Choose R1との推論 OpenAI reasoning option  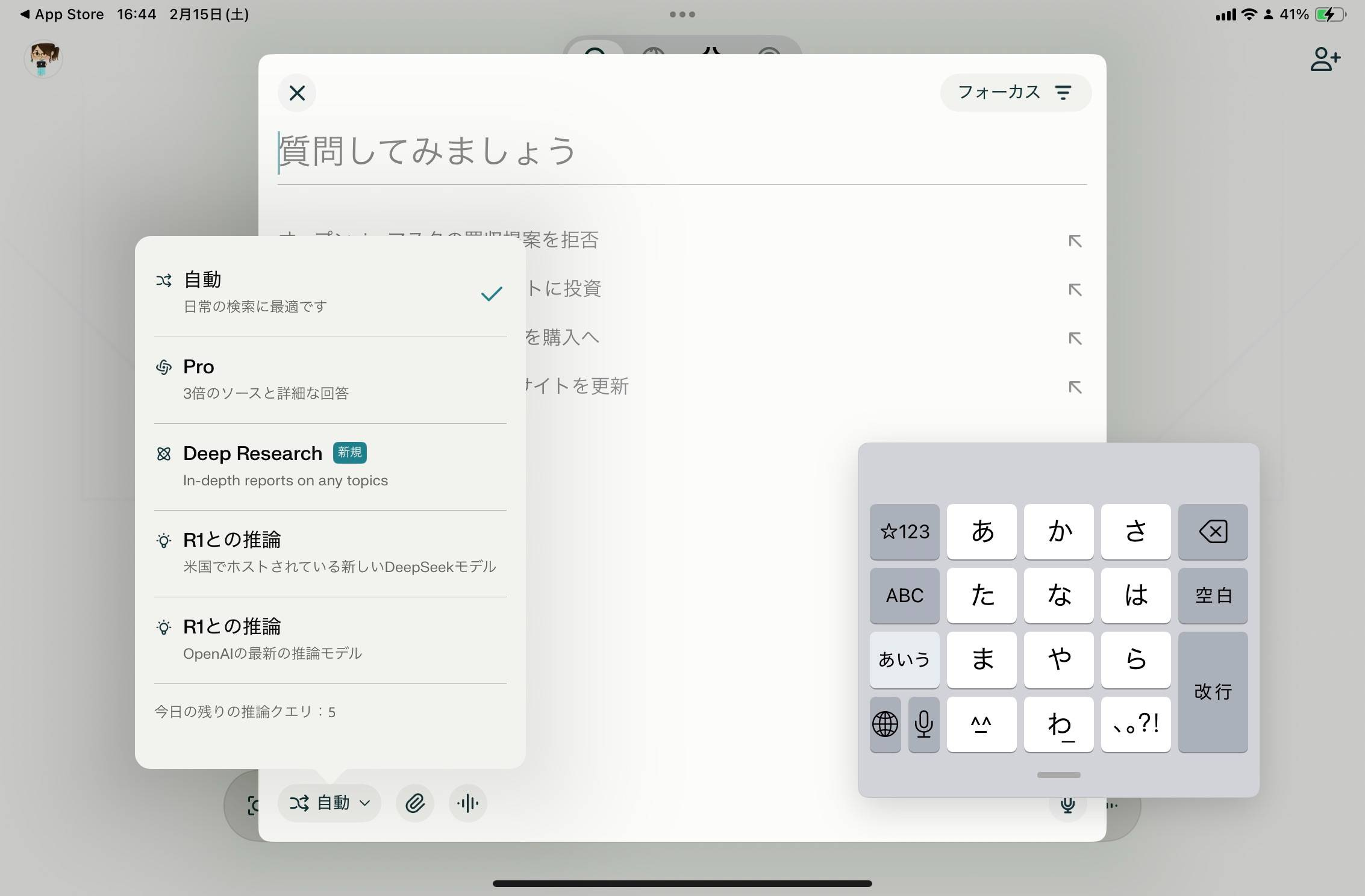coord(330,640)
